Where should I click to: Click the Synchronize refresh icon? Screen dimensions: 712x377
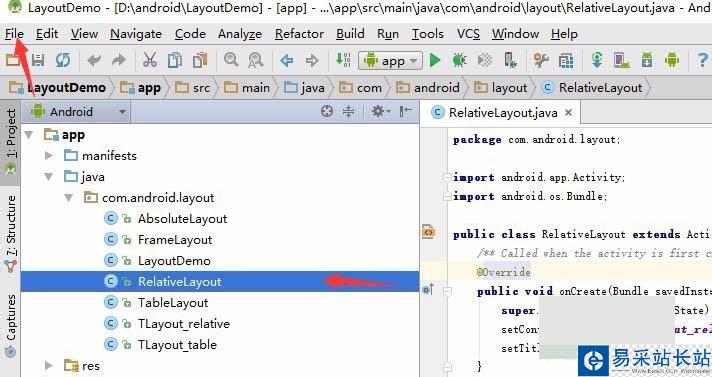point(63,60)
